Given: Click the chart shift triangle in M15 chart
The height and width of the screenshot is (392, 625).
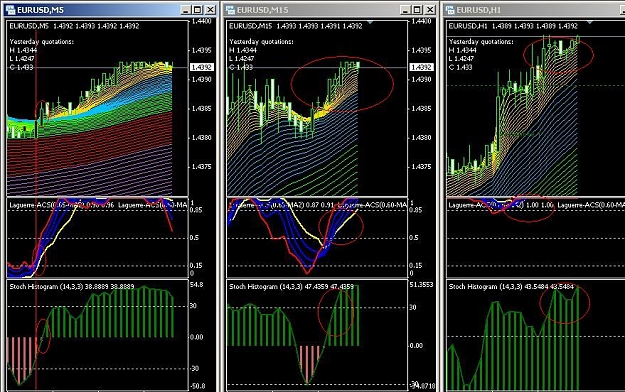Looking at the screenshot, I should [370, 22].
